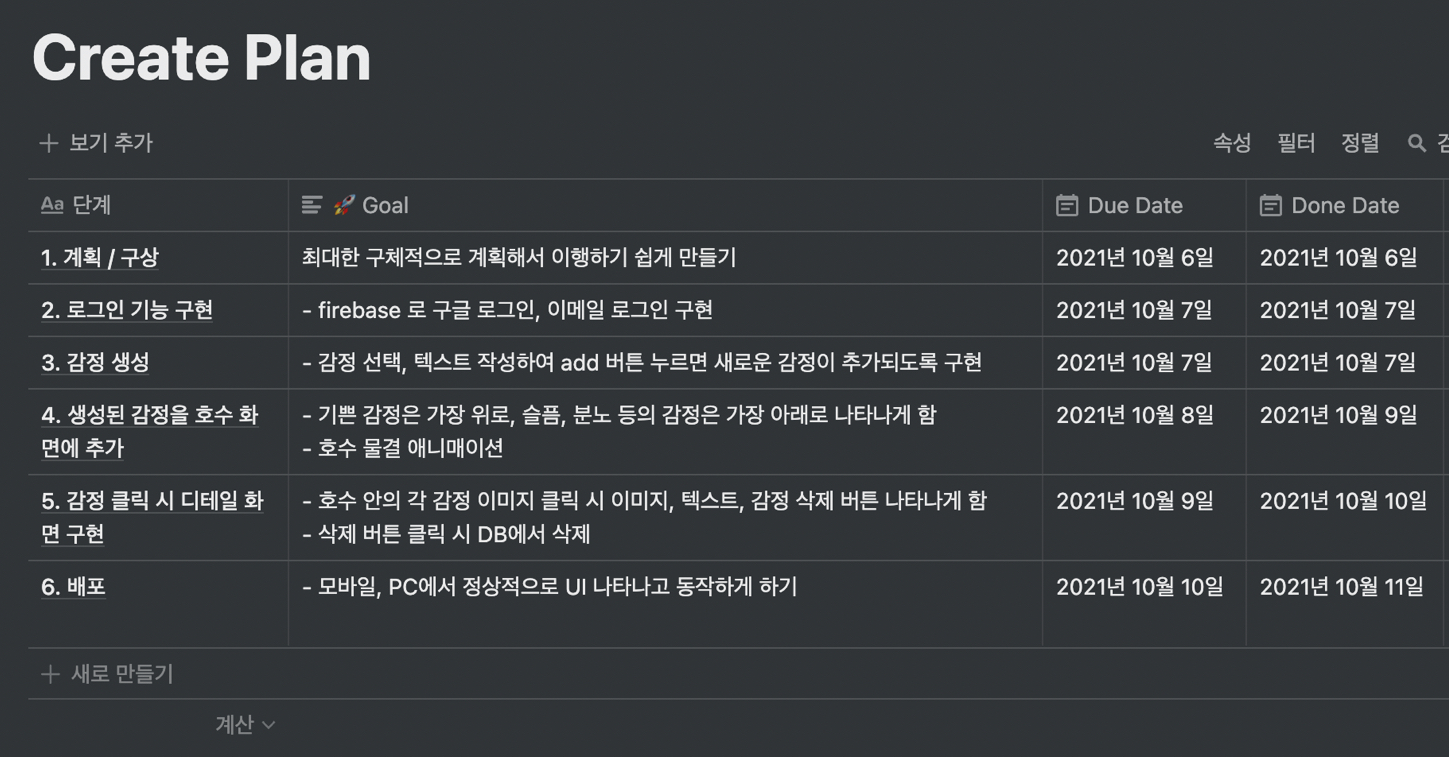Open the '2. 로그인 기능 구현' page
The image size is (1449, 757).
click(127, 310)
